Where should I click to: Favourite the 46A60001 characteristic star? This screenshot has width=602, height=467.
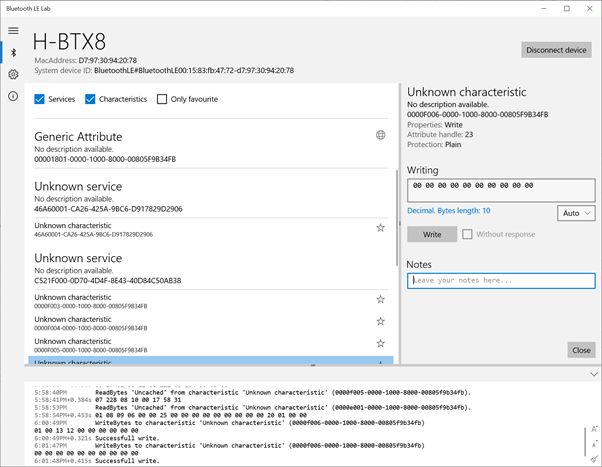[380, 228]
